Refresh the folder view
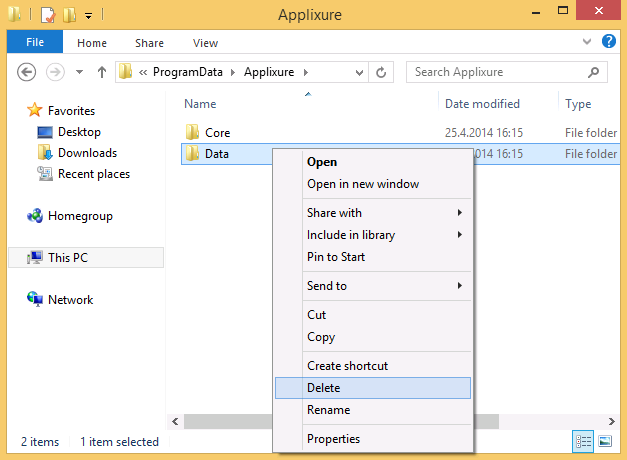 pyautogui.click(x=381, y=72)
